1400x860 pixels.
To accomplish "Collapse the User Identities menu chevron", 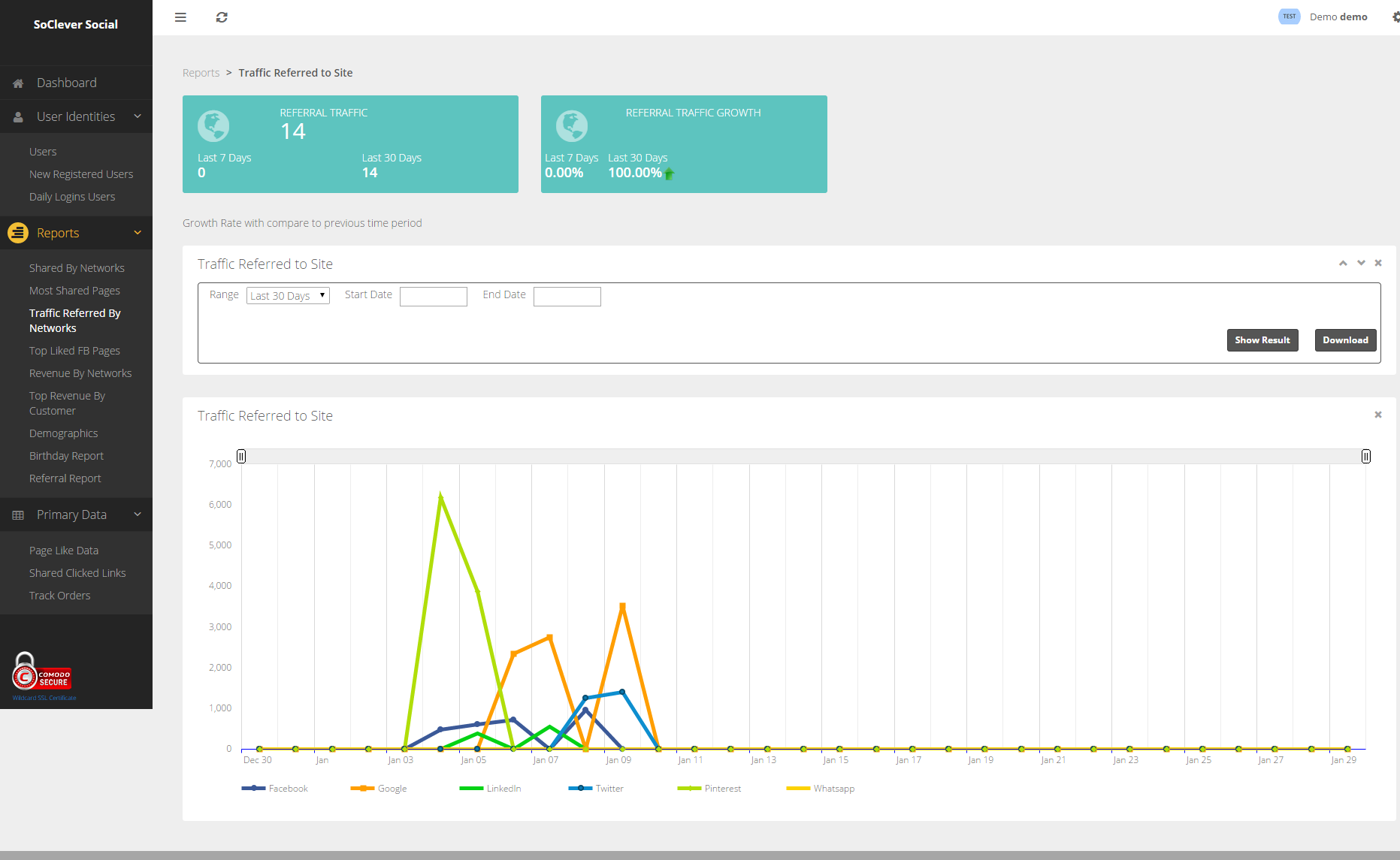I will (137, 116).
